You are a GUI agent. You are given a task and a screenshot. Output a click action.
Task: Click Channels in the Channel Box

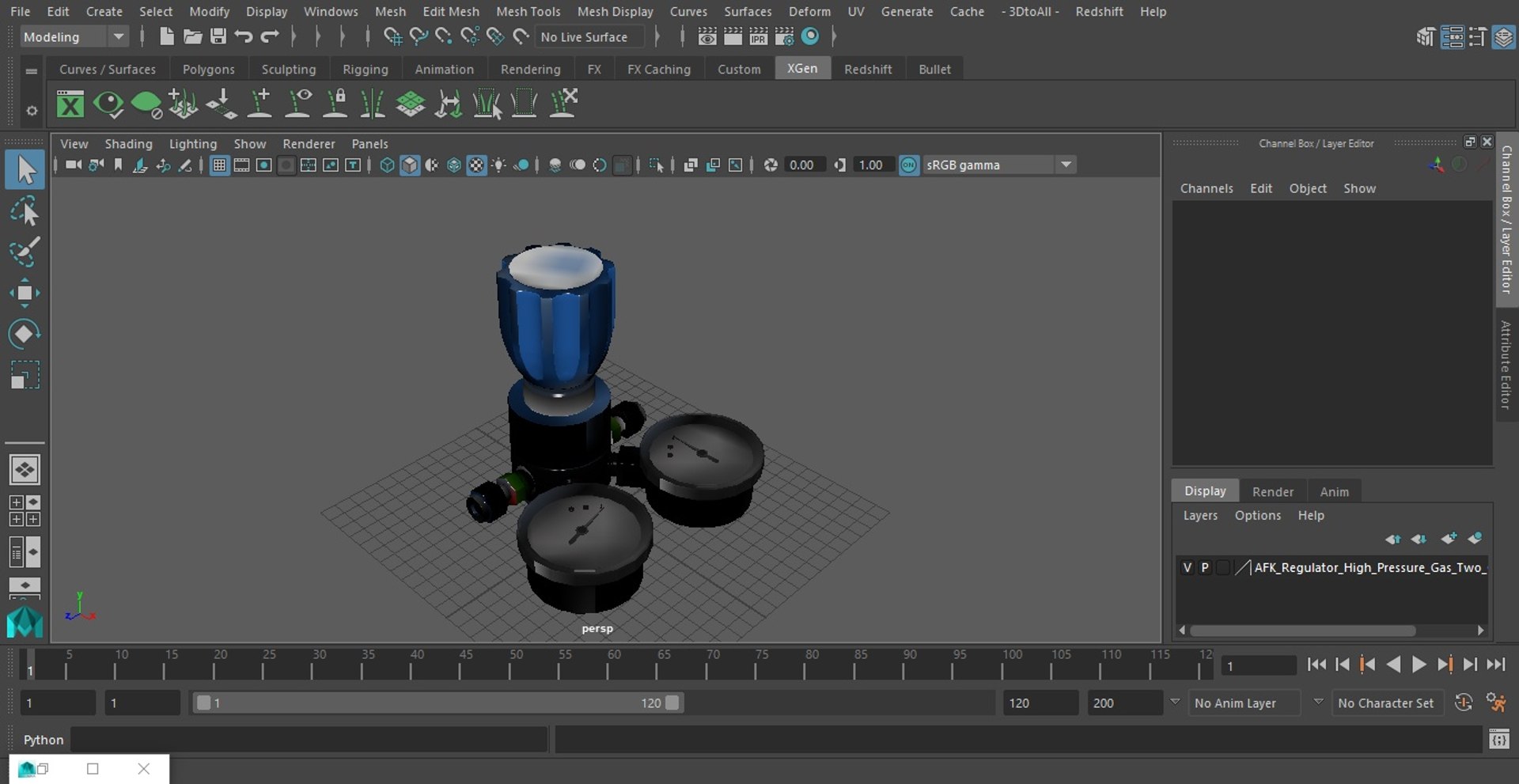point(1206,188)
